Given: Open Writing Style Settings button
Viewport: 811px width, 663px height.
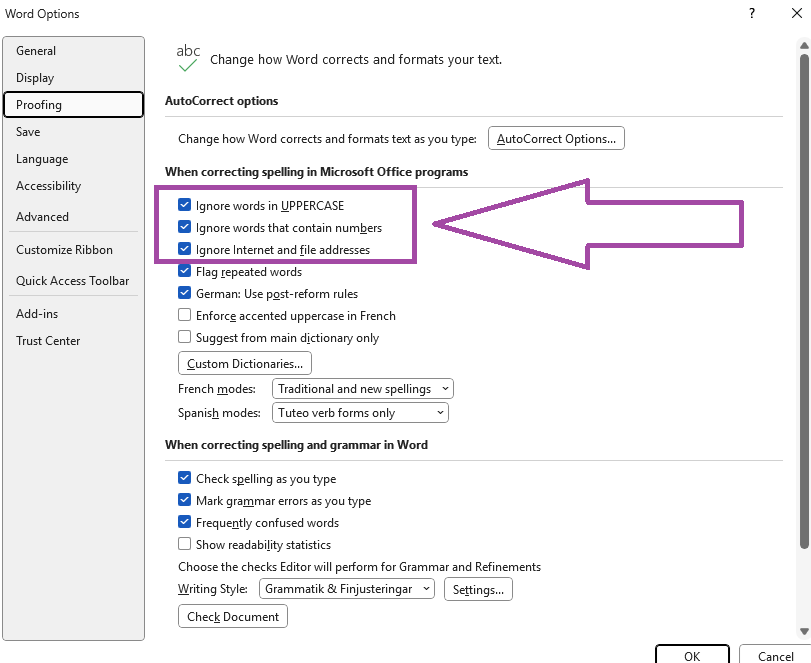Looking at the screenshot, I should 478,590.
